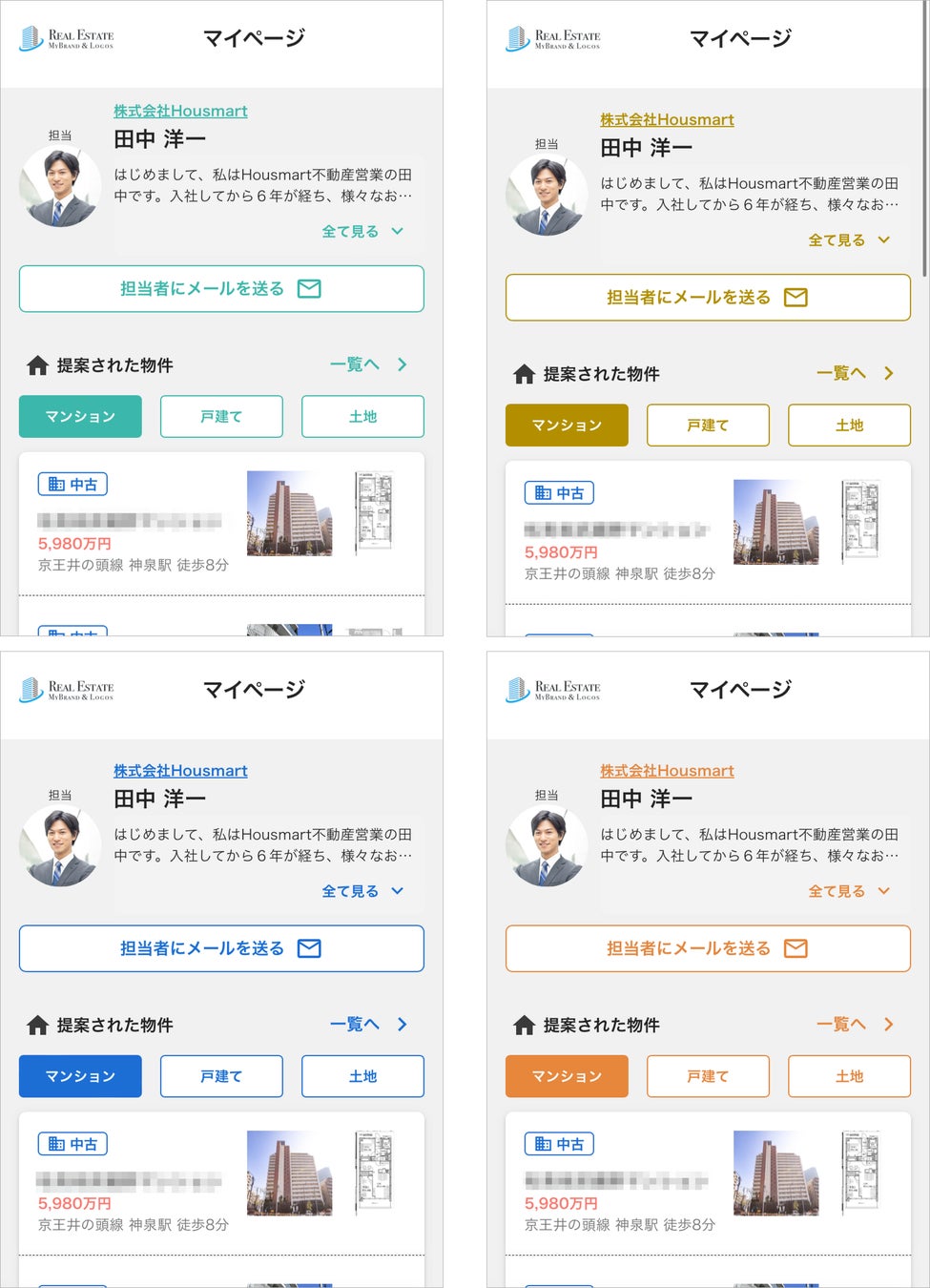
Task: Click house icon beside 提案された物件 in orange panel
Action: pos(524,1025)
